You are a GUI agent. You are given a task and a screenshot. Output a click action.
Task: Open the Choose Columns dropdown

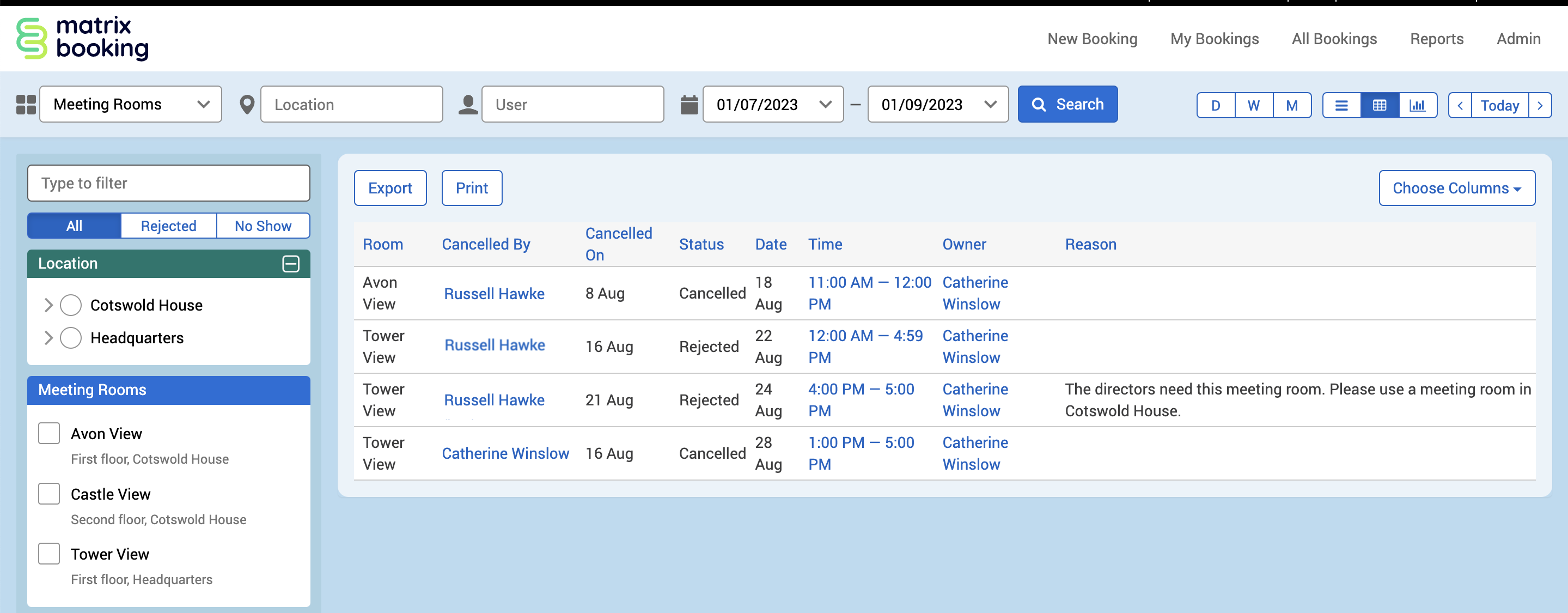pyautogui.click(x=1456, y=188)
